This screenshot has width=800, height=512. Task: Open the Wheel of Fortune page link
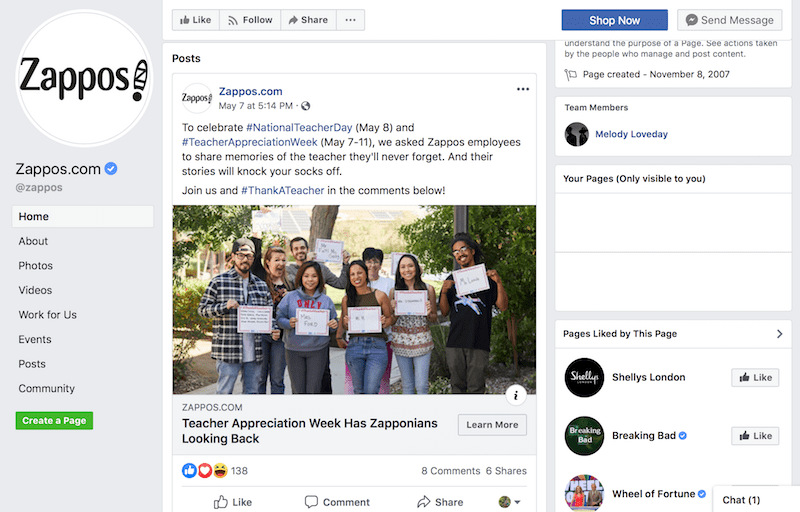click(x=654, y=494)
